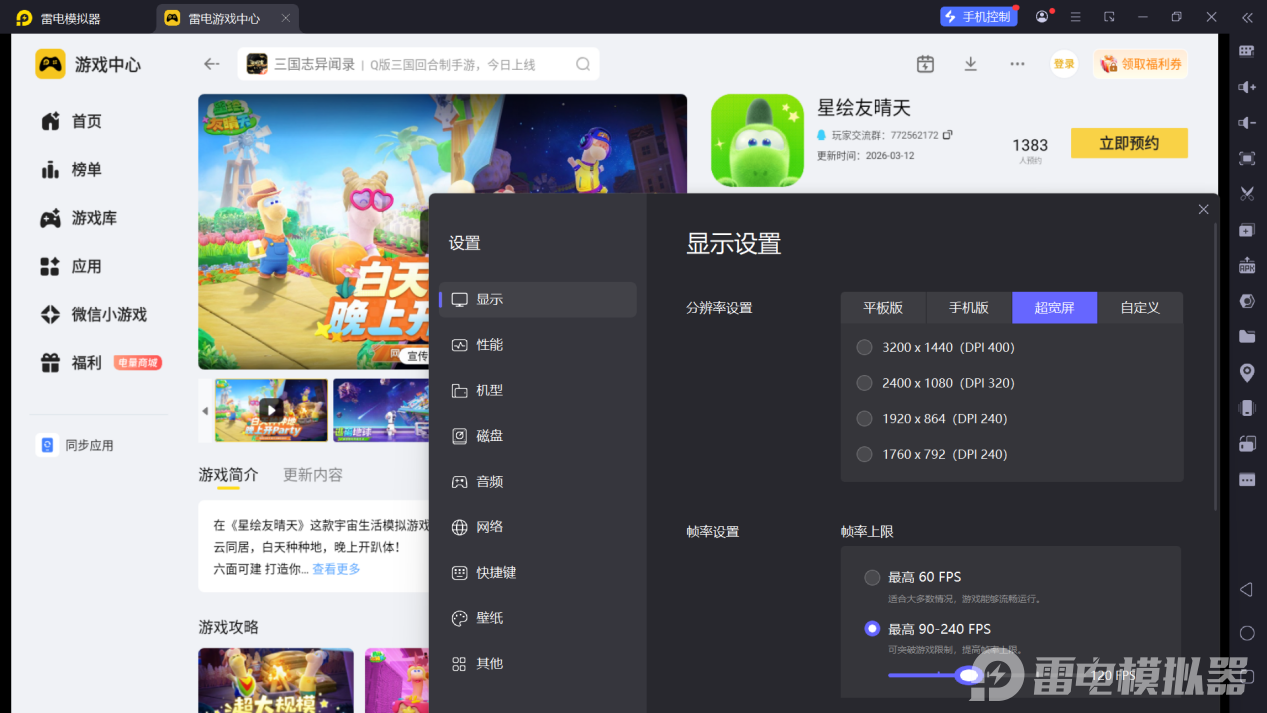The width and height of the screenshot is (1267, 713).
Task: Click the volume down icon
Action: tap(1246, 123)
